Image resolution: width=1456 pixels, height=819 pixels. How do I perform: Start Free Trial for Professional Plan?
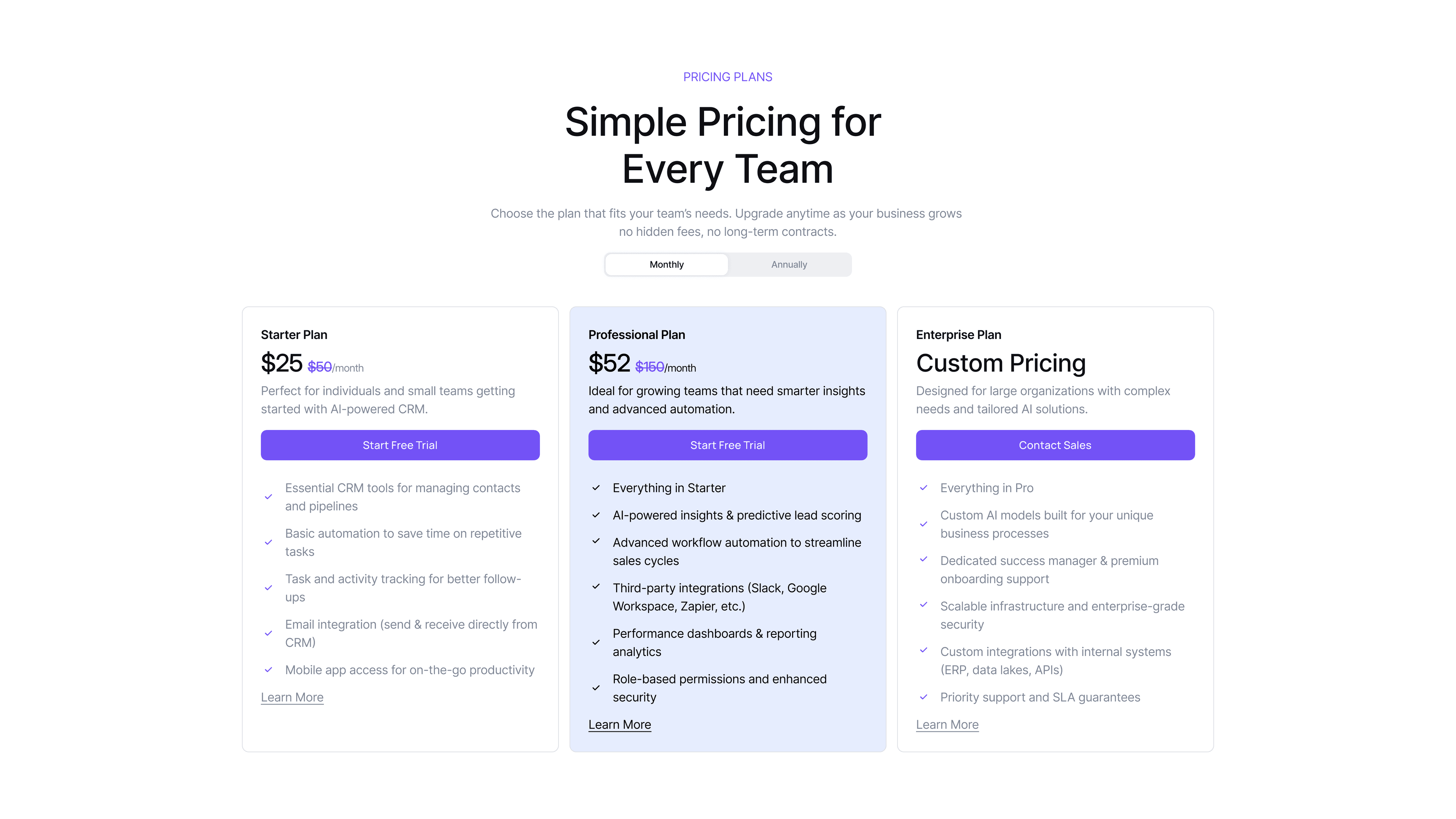click(728, 445)
